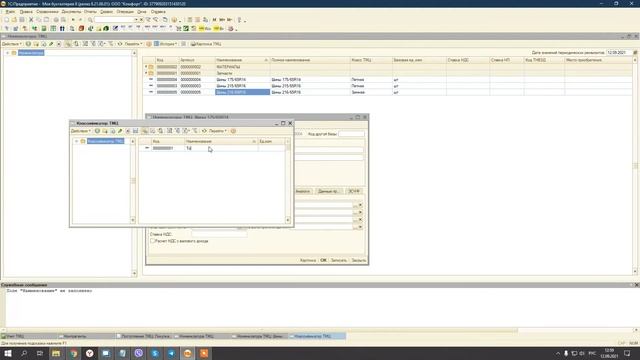Click Карточка button at item form bottom
640x360 pixels.
[308, 260]
